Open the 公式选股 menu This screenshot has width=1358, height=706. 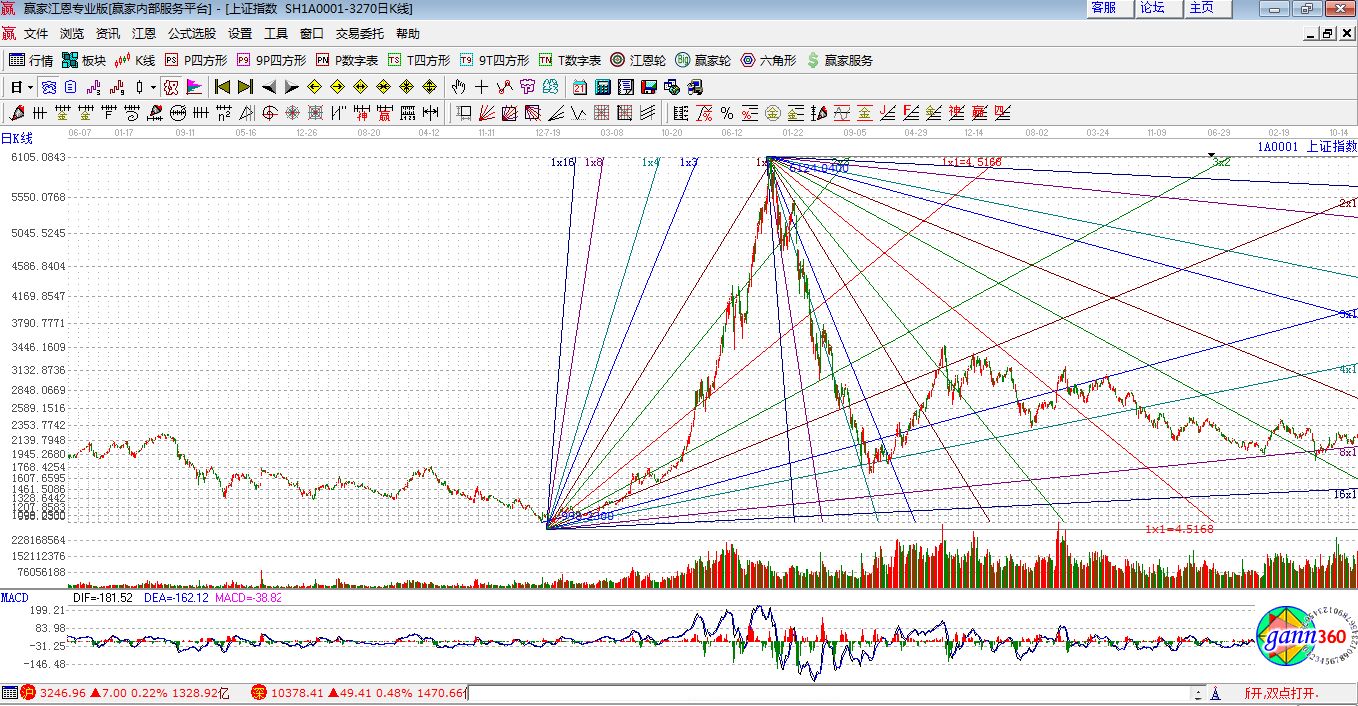click(x=192, y=33)
